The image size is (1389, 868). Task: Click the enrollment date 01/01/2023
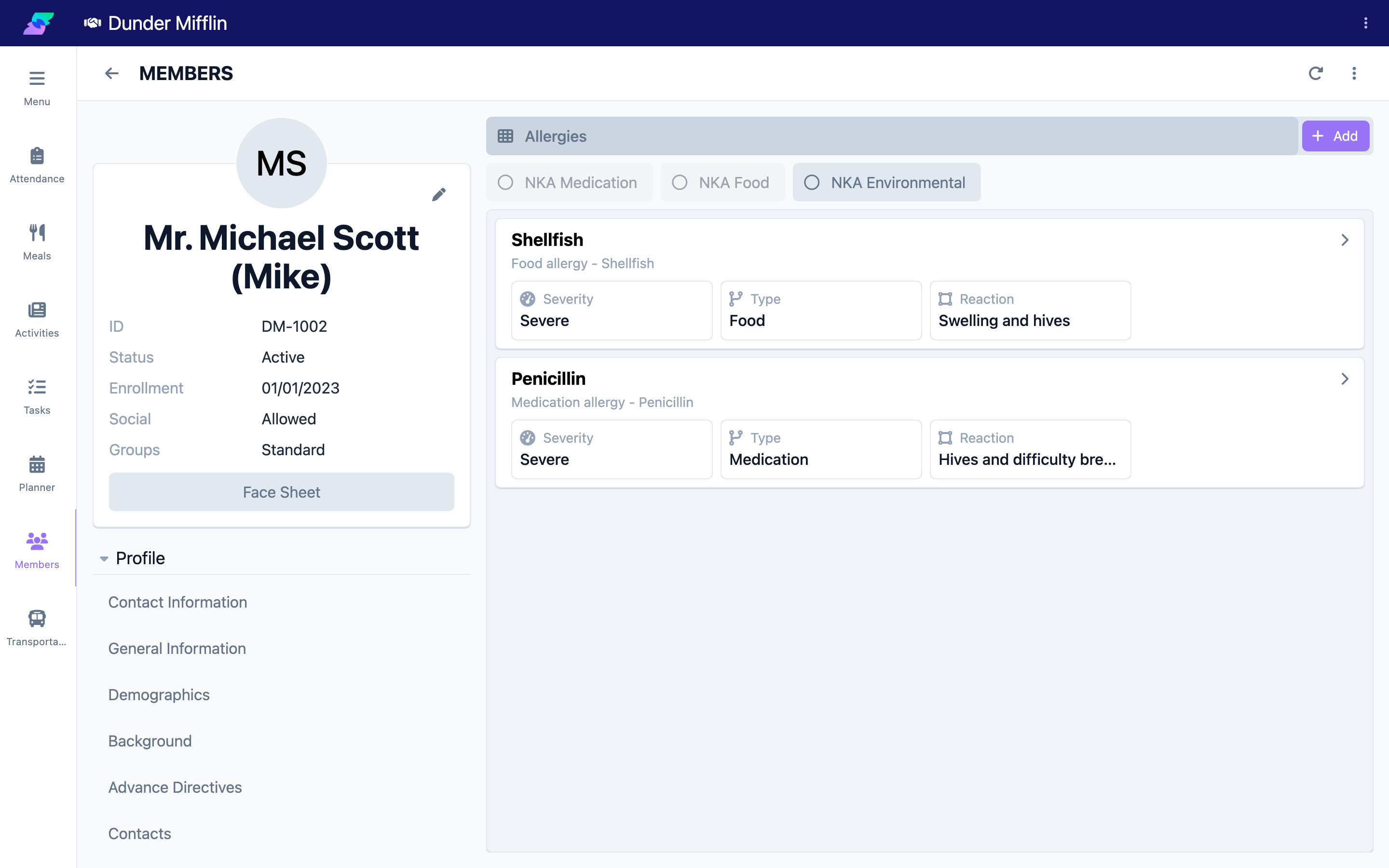300,389
